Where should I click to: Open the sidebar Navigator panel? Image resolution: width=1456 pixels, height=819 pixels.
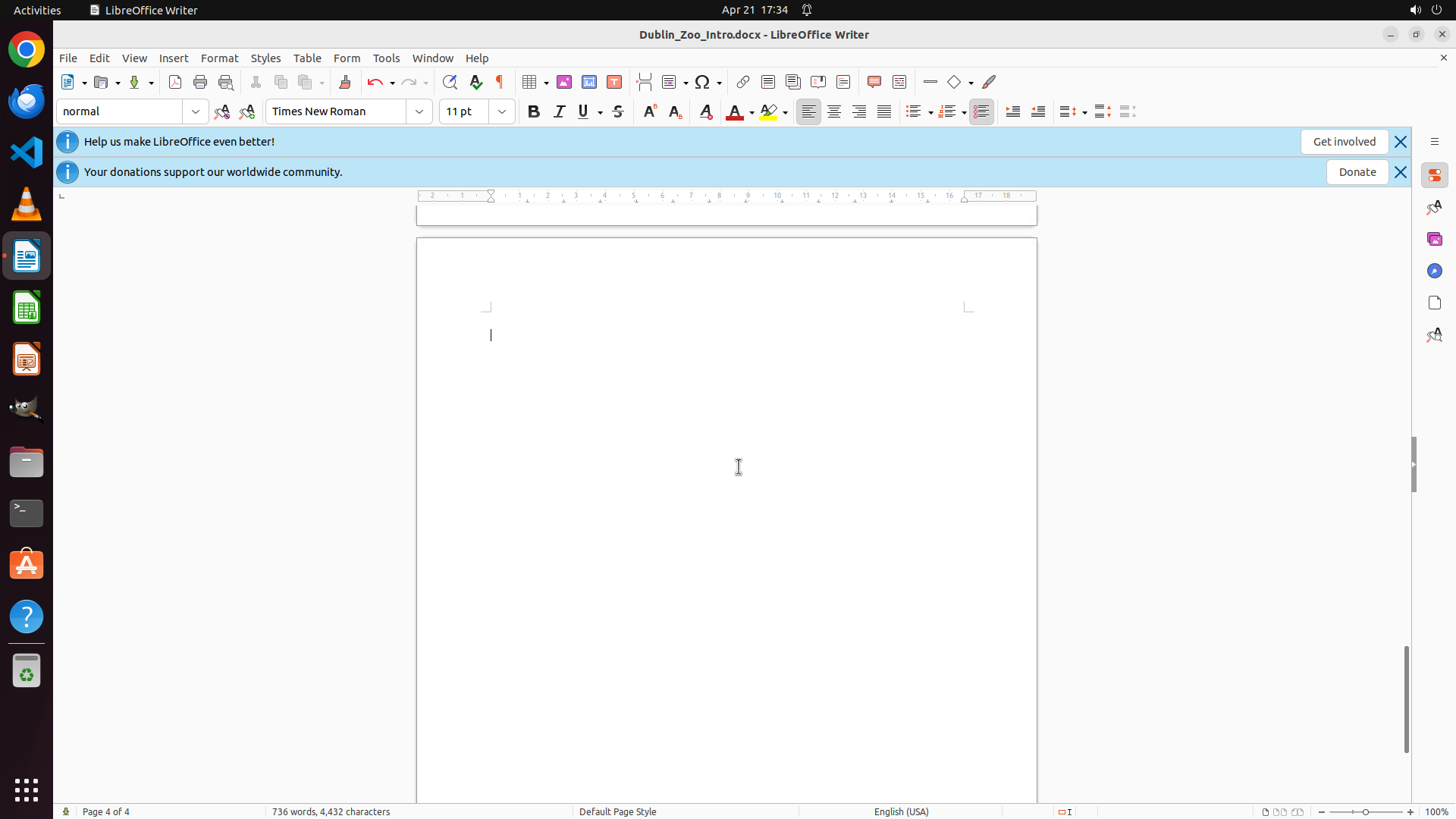tap(1434, 271)
